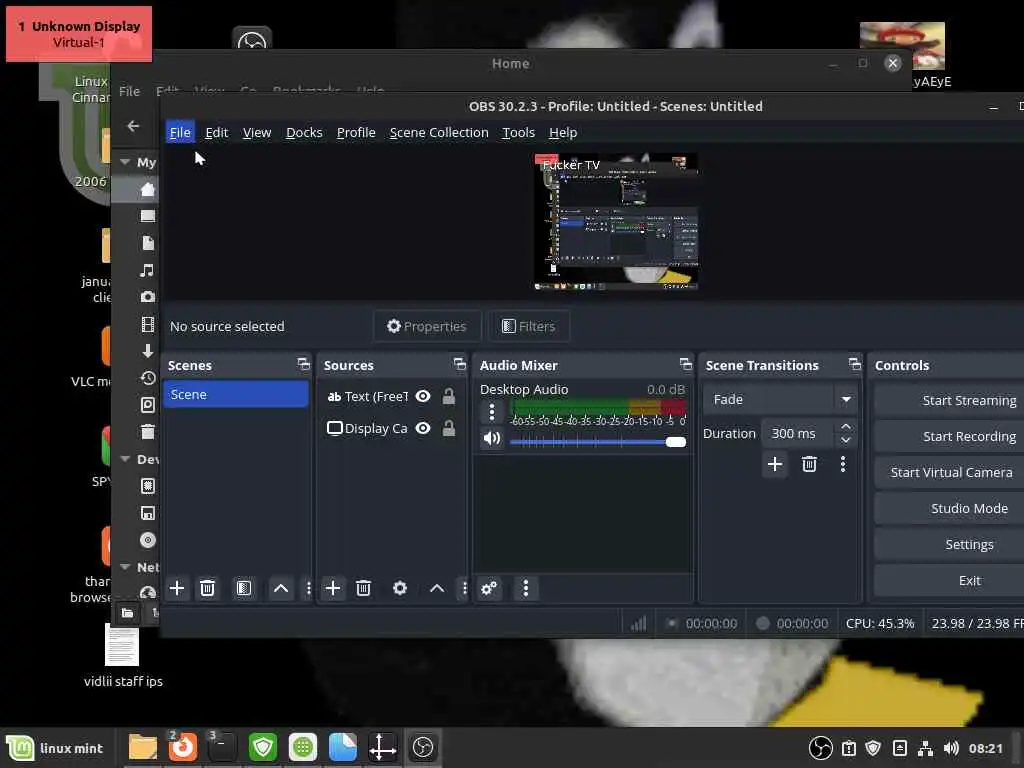Screen dimensions: 1024x768
Task: Open the Fade transition dropdown
Action: [x=780, y=399]
